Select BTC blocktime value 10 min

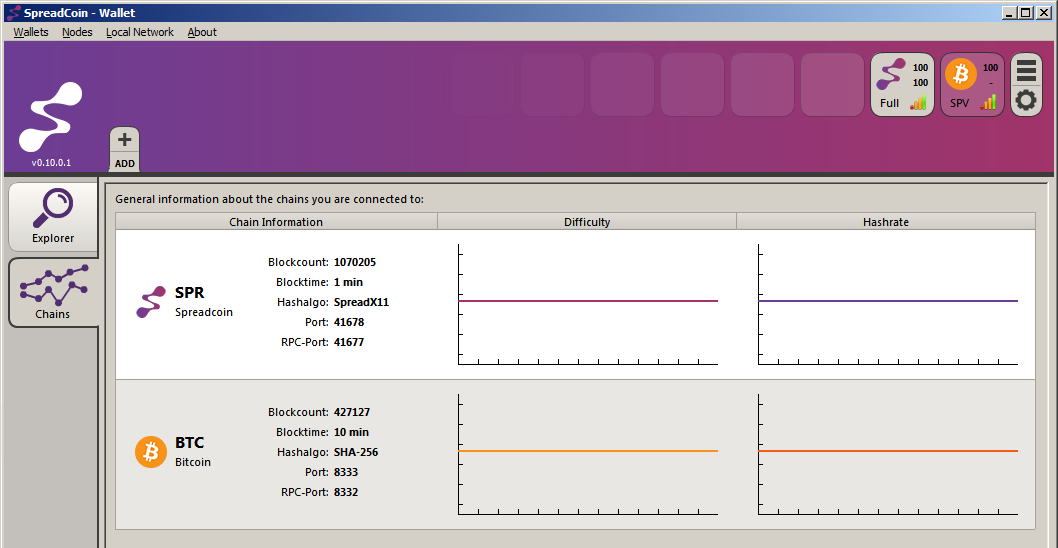(x=351, y=432)
